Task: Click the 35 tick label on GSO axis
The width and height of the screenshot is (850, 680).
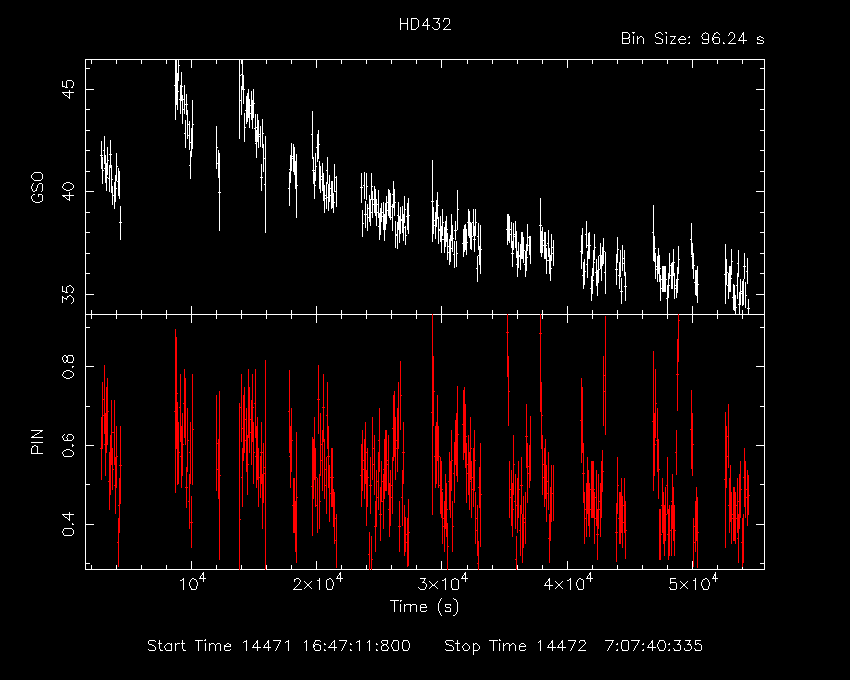Action: [x=69, y=294]
